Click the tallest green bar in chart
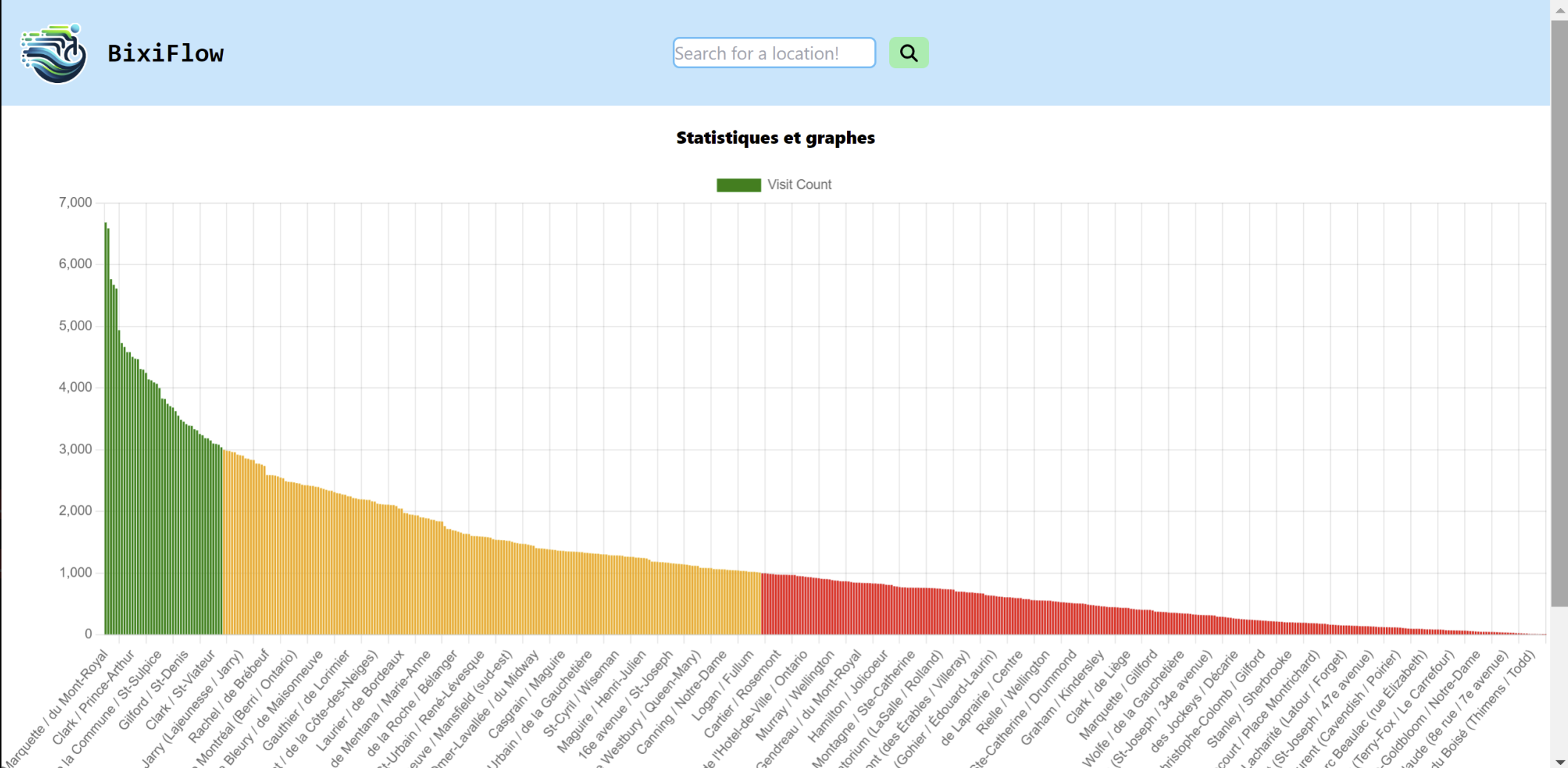The width and height of the screenshot is (1568, 768). 106,428
